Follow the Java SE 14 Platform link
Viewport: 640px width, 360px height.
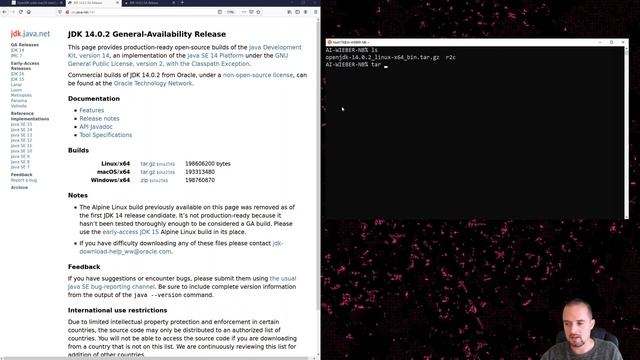tap(215, 56)
